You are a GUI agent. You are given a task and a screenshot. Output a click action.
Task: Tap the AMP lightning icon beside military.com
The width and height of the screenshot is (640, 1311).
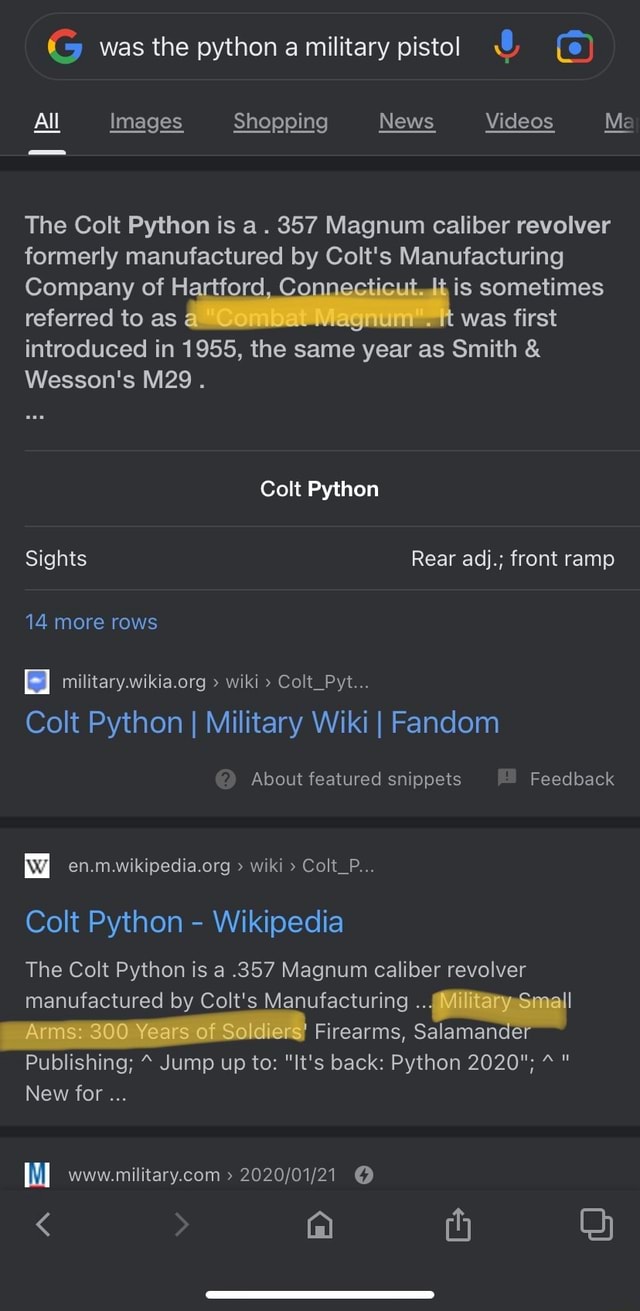click(x=364, y=1175)
